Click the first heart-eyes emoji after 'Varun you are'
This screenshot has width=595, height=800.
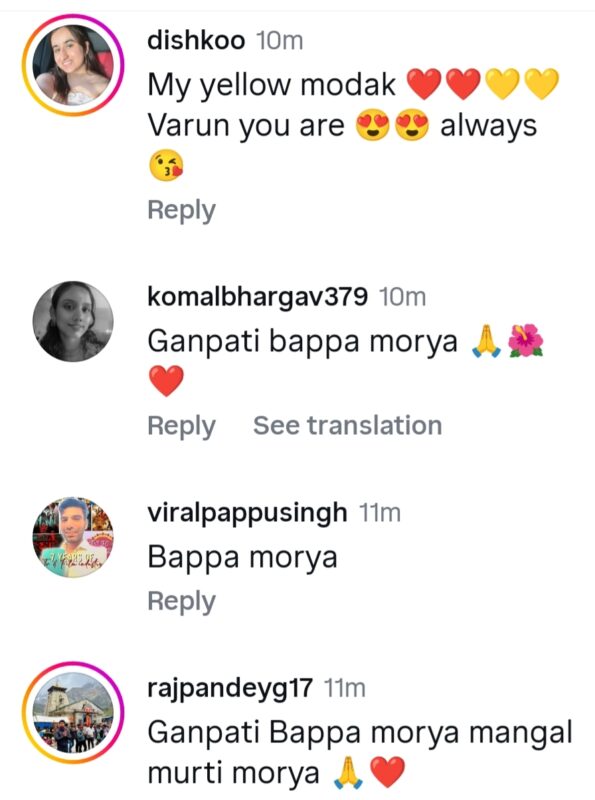click(x=373, y=126)
